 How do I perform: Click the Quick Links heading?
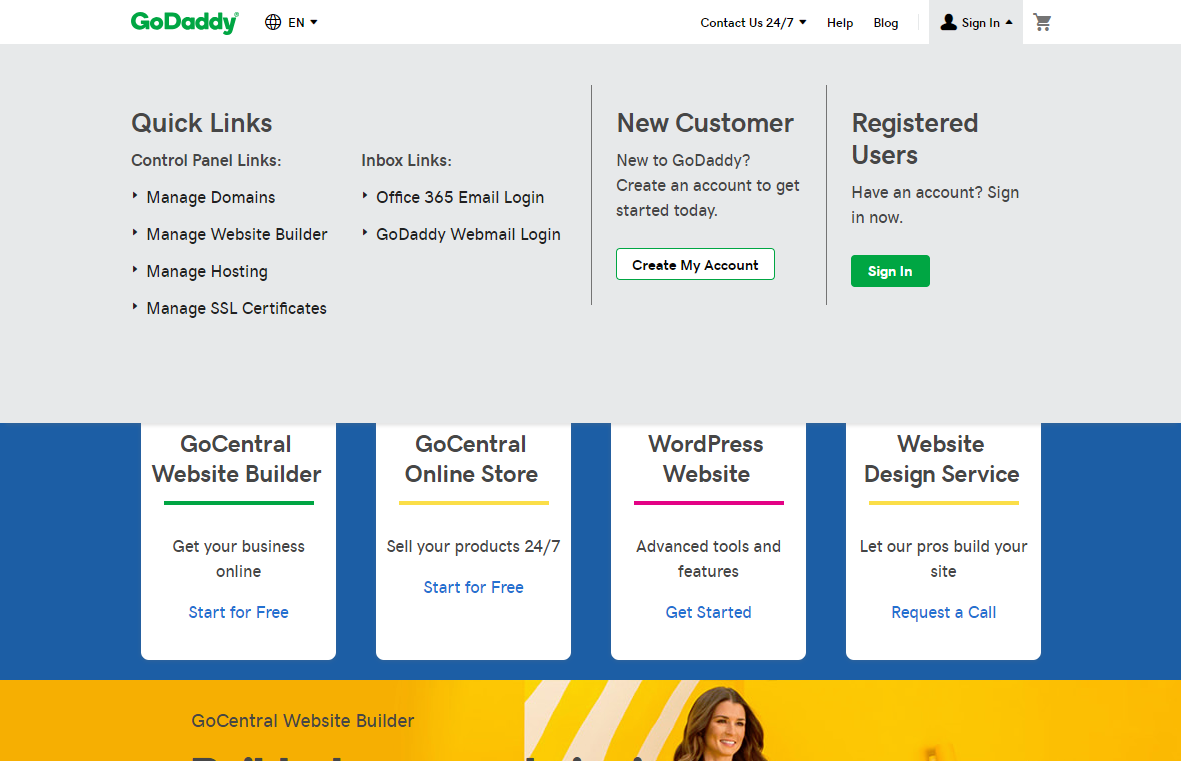202,123
